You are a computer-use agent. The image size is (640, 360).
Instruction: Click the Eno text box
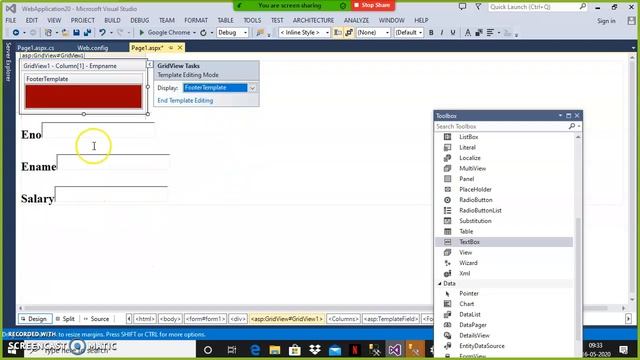[x=98, y=130]
